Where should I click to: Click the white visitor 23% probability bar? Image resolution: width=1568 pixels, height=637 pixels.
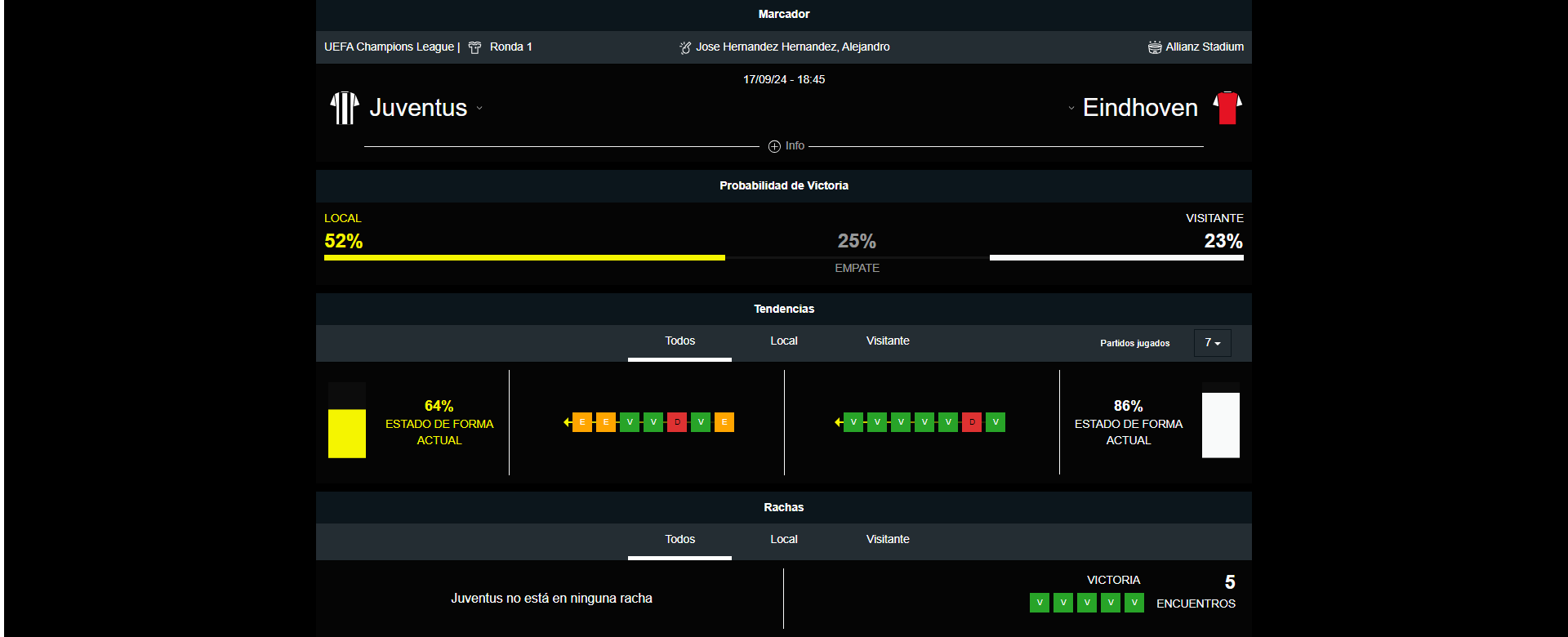click(1116, 258)
